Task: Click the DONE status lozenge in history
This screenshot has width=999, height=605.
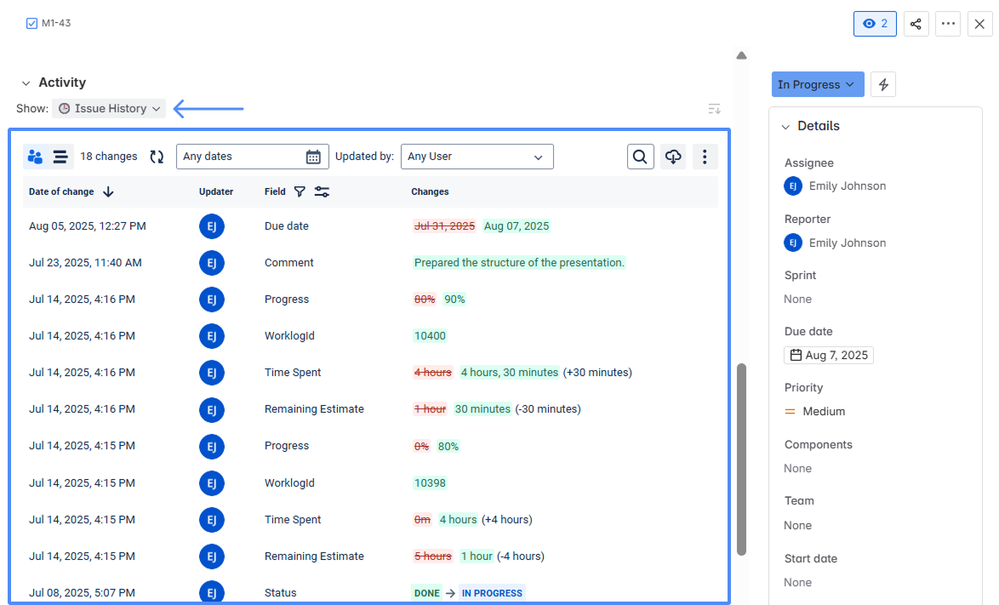Action: pos(427,593)
